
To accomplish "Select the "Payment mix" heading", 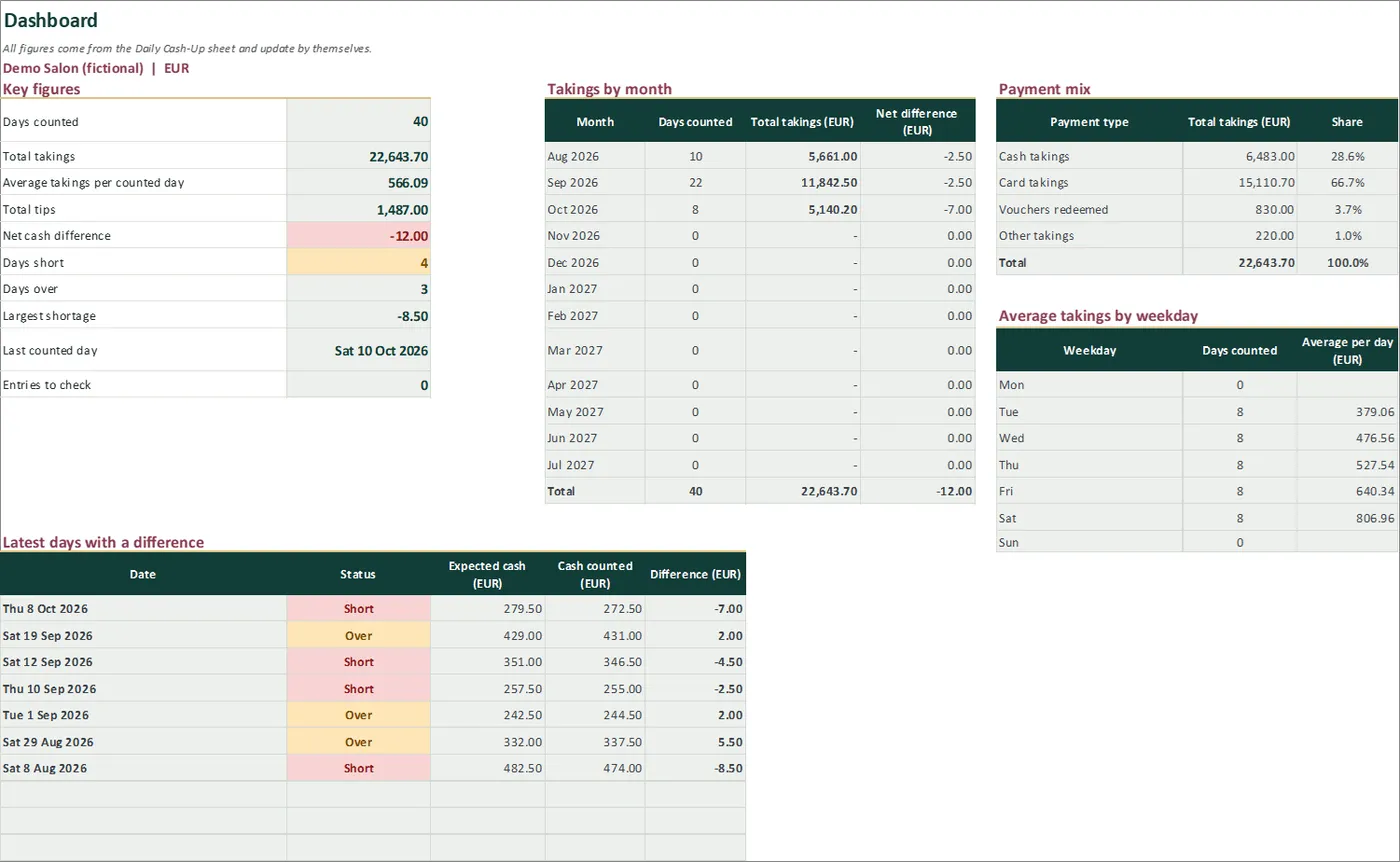I will point(1045,89).
